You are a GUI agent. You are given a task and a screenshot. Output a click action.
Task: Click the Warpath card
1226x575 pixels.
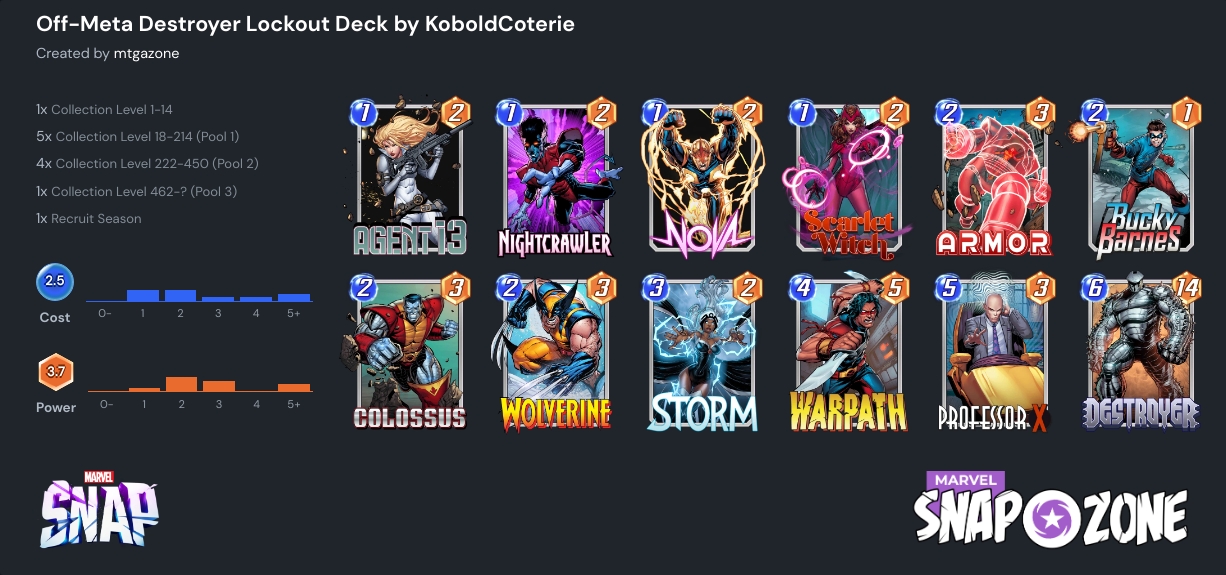coord(850,352)
